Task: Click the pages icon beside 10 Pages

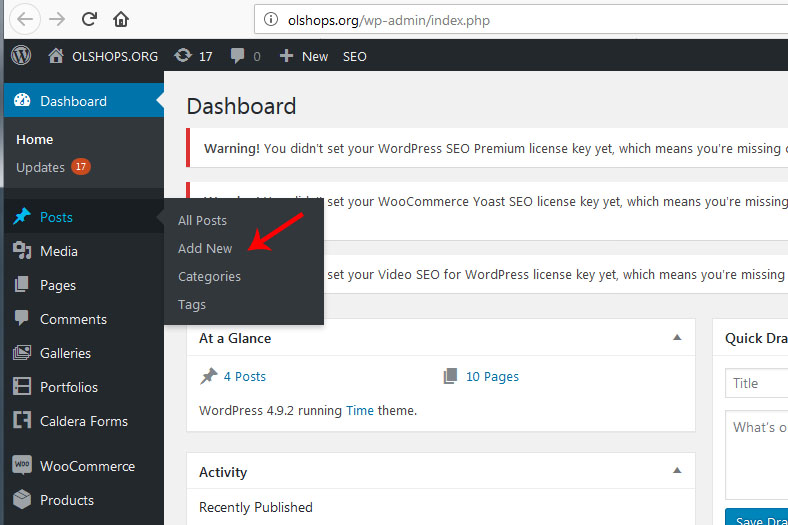Action: 450,376
